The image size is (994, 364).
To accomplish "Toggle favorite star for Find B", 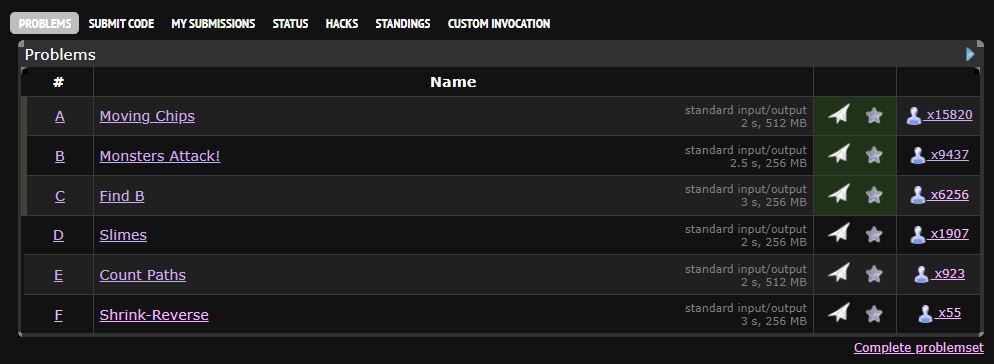I will 874,195.
